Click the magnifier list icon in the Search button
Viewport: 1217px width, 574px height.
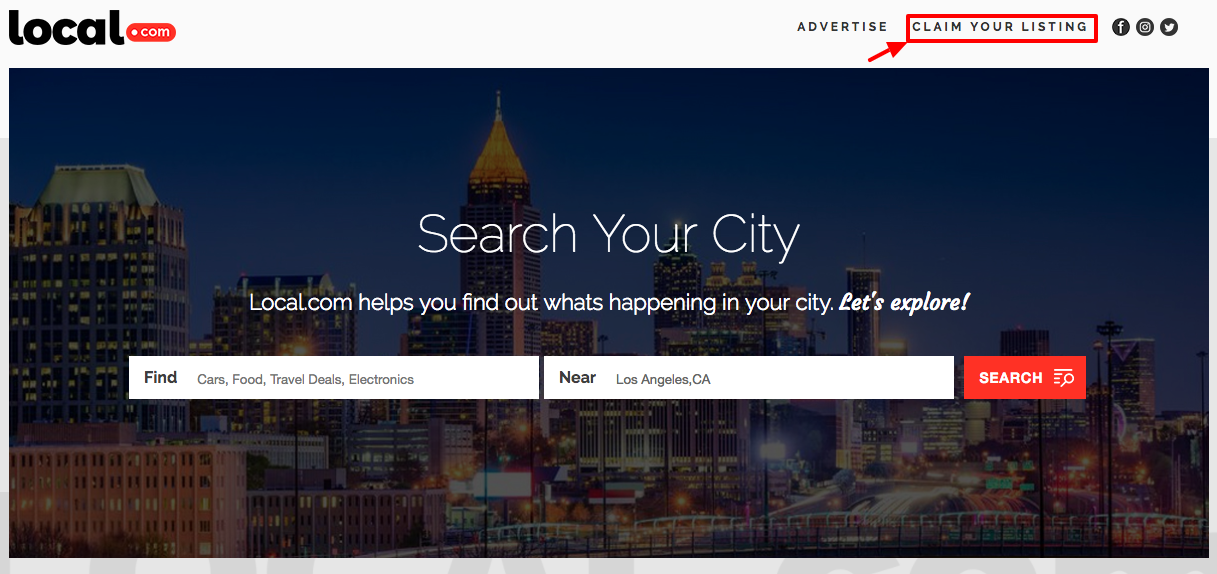1063,378
